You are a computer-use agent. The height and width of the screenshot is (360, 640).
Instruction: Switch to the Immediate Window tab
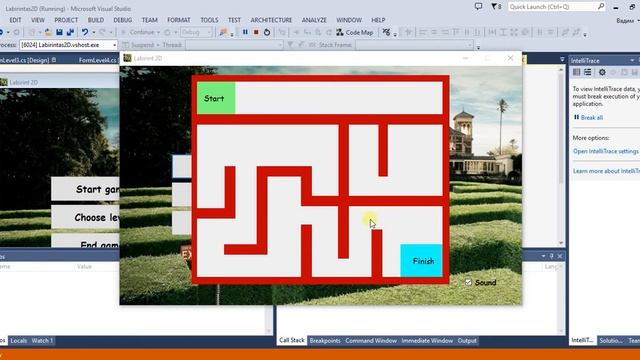(x=427, y=340)
